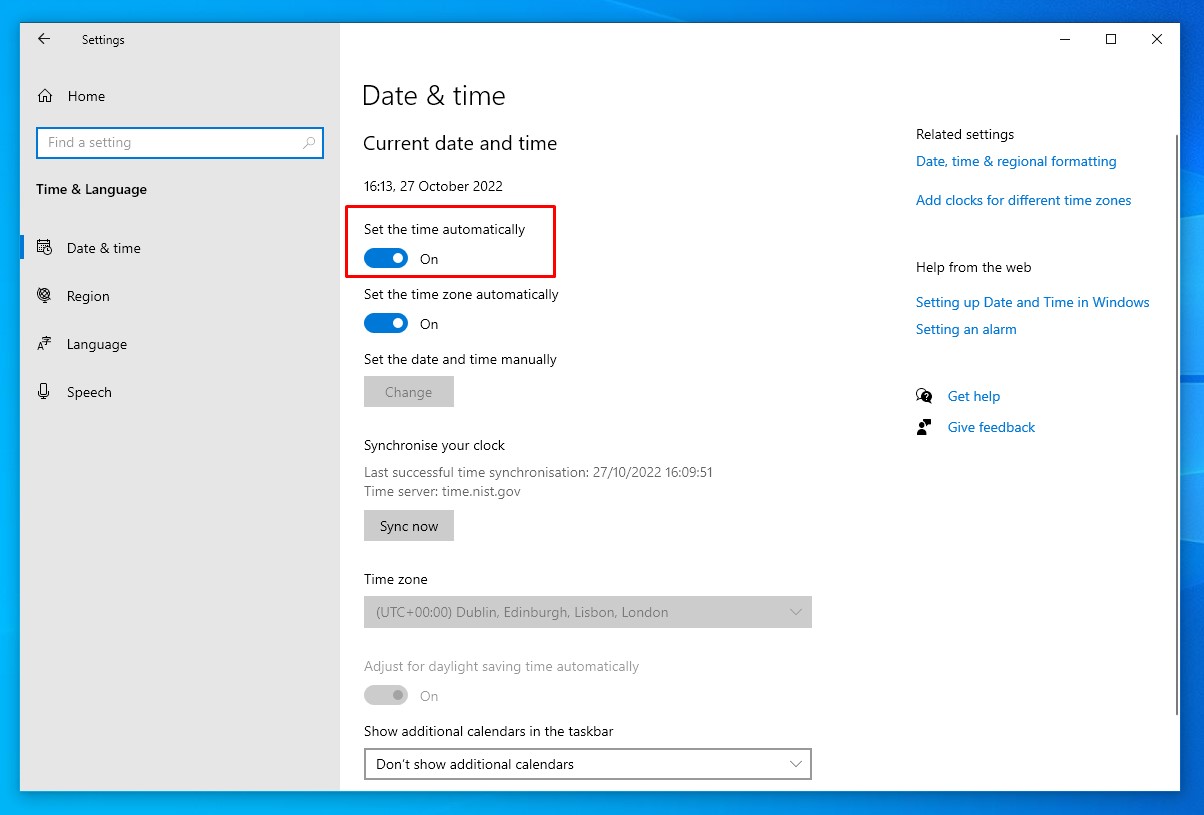1204x815 pixels.
Task: Disable Set the time zone automatically toggle
Action: (x=386, y=324)
